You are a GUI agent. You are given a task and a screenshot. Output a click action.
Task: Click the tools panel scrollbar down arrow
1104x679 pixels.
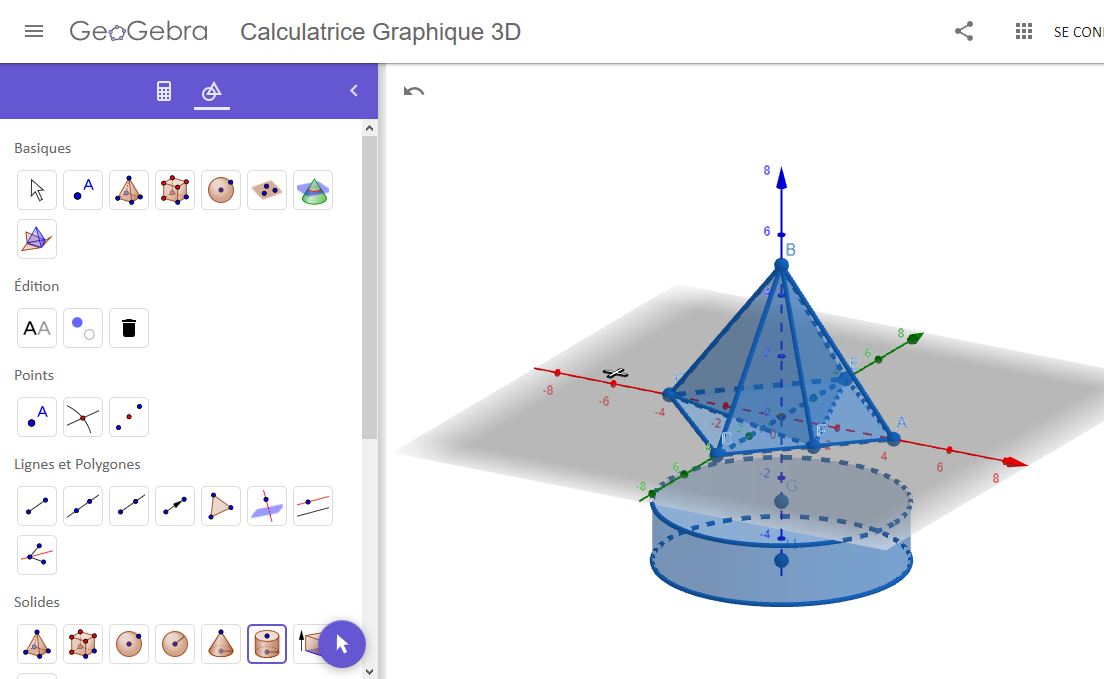pyautogui.click(x=370, y=672)
